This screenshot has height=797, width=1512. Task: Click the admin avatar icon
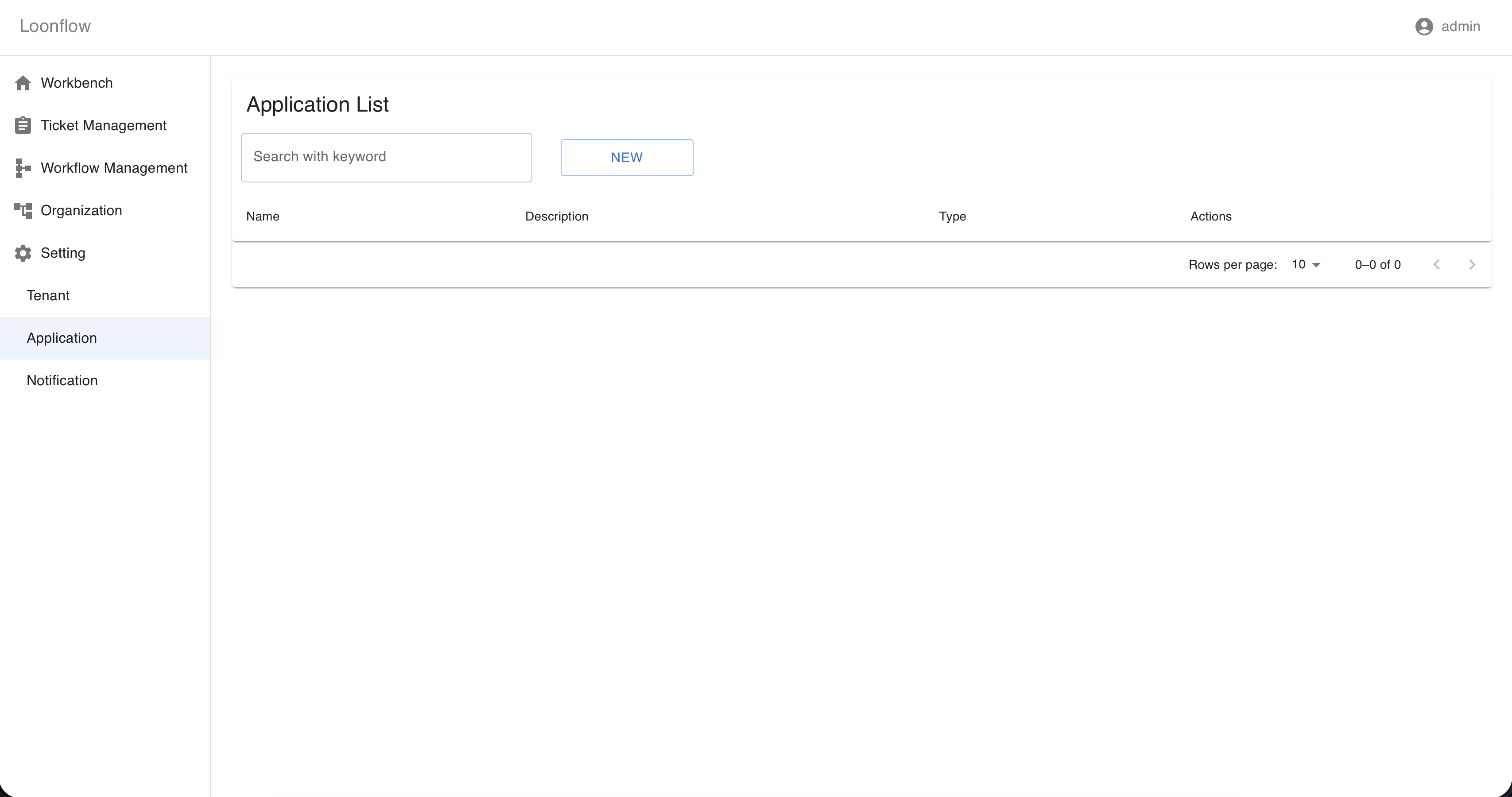[x=1424, y=27]
